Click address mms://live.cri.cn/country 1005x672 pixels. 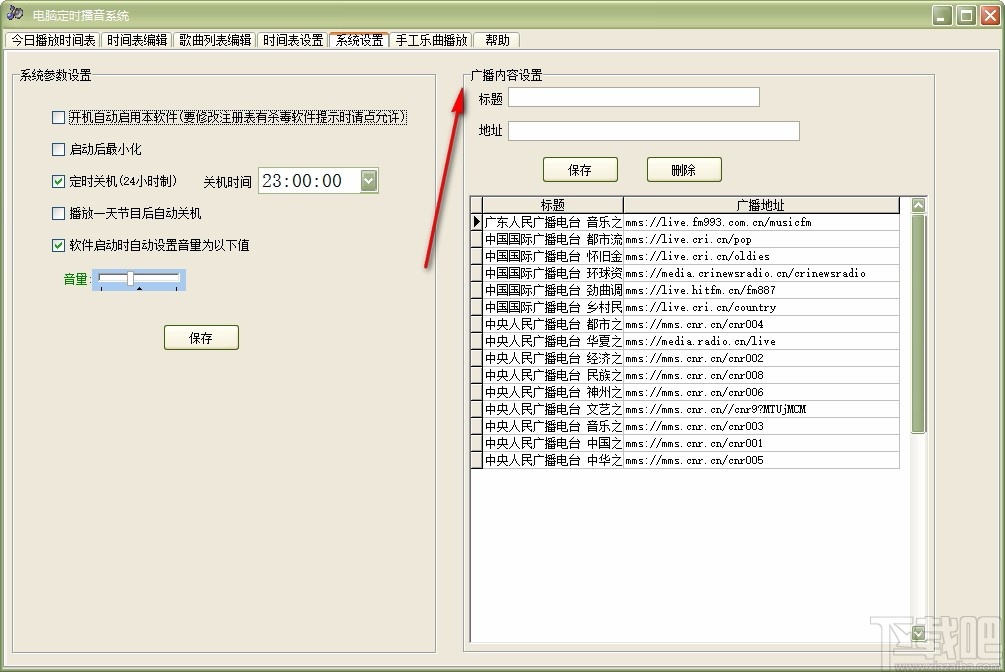[x=701, y=307]
